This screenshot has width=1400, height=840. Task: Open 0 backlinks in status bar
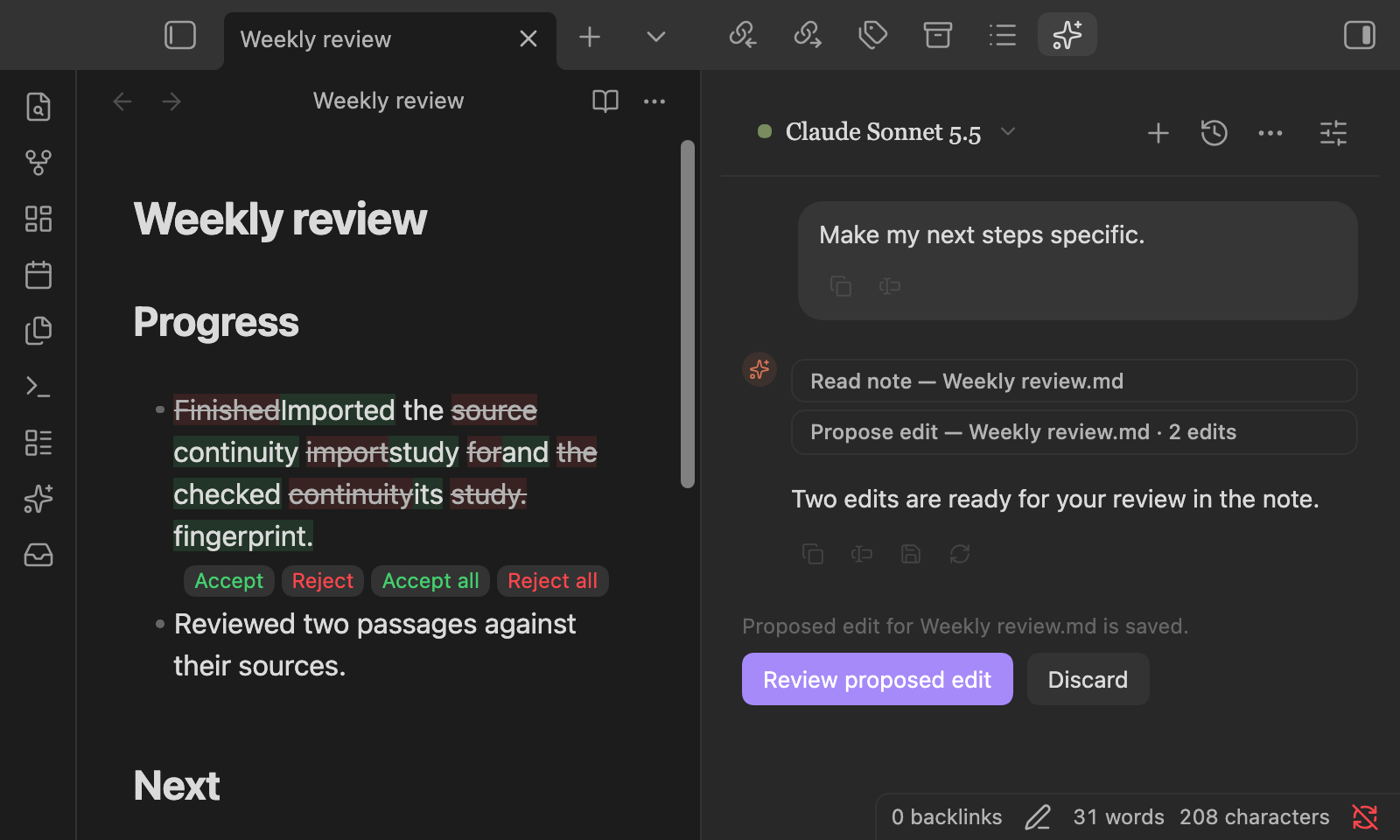pos(947,817)
